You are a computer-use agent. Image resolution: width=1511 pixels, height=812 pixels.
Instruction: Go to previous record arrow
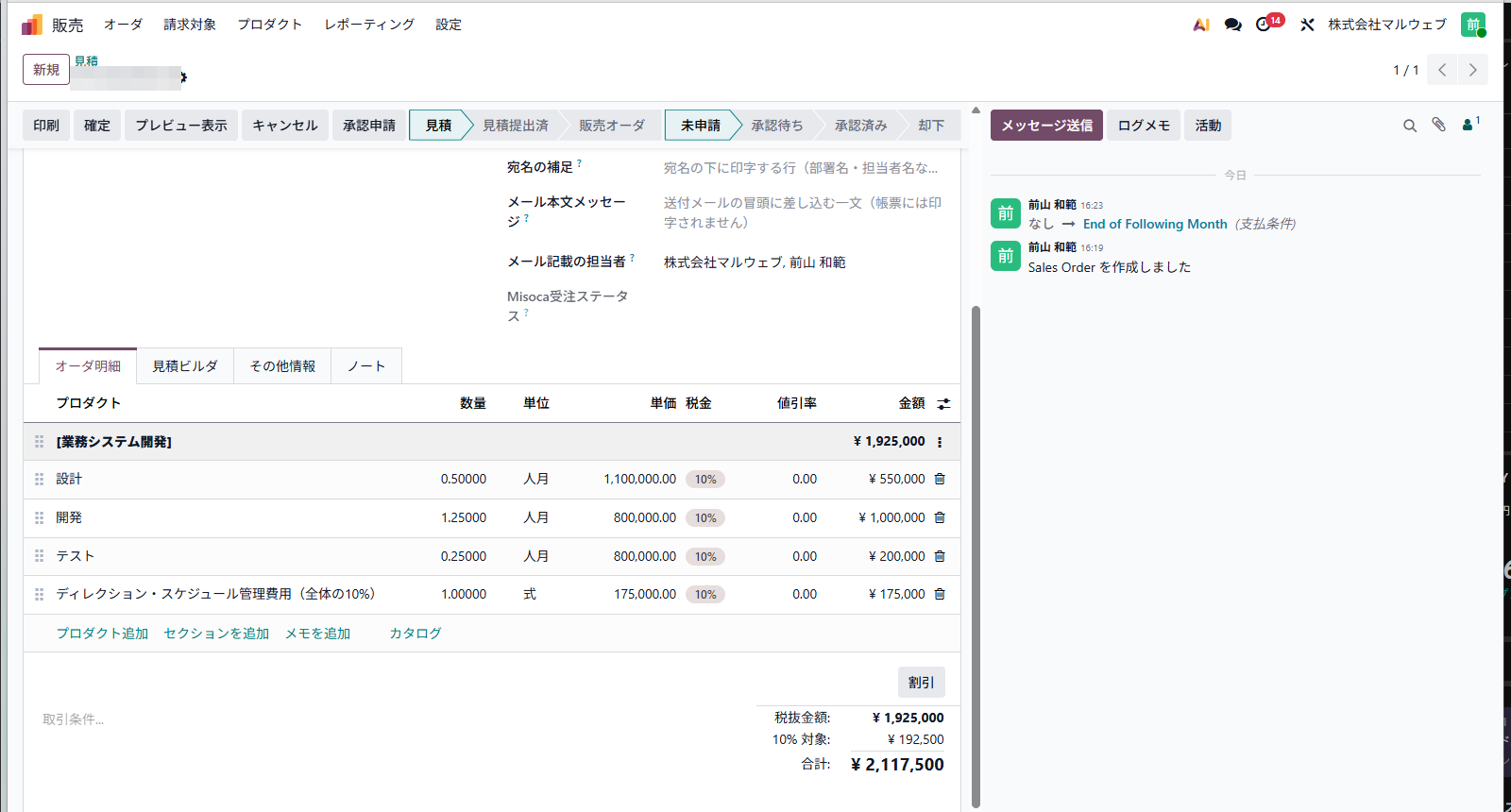click(x=1442, y=70)
